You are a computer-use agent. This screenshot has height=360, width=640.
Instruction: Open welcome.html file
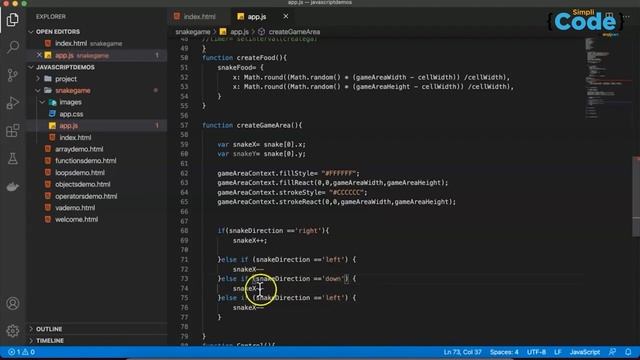coord(76,220)
